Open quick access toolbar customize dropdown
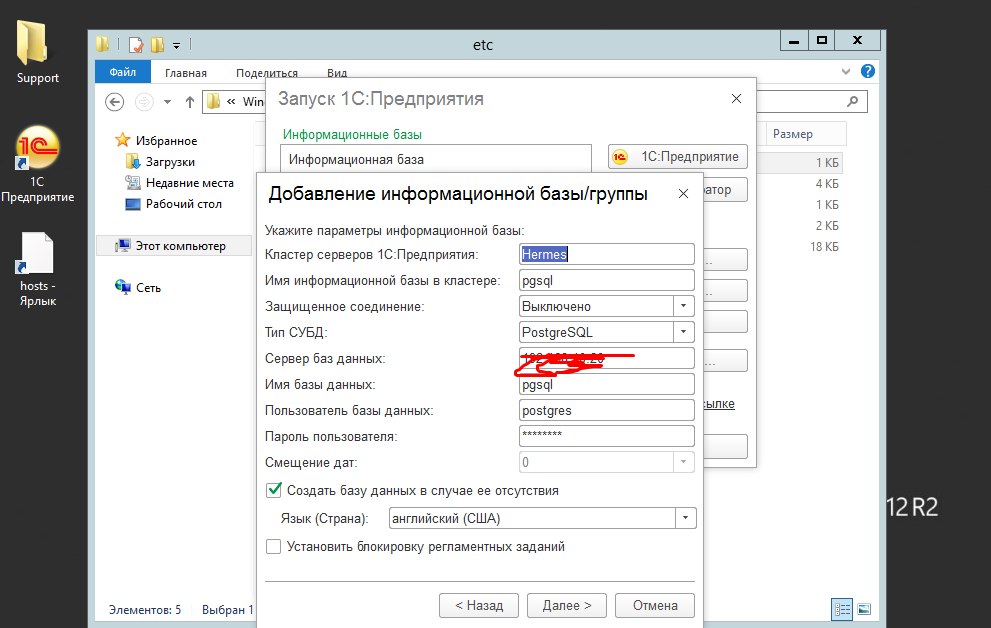Image resolution: width=991 pixels, height=628 pixels. pyautogui.click(x=176, y=45)
